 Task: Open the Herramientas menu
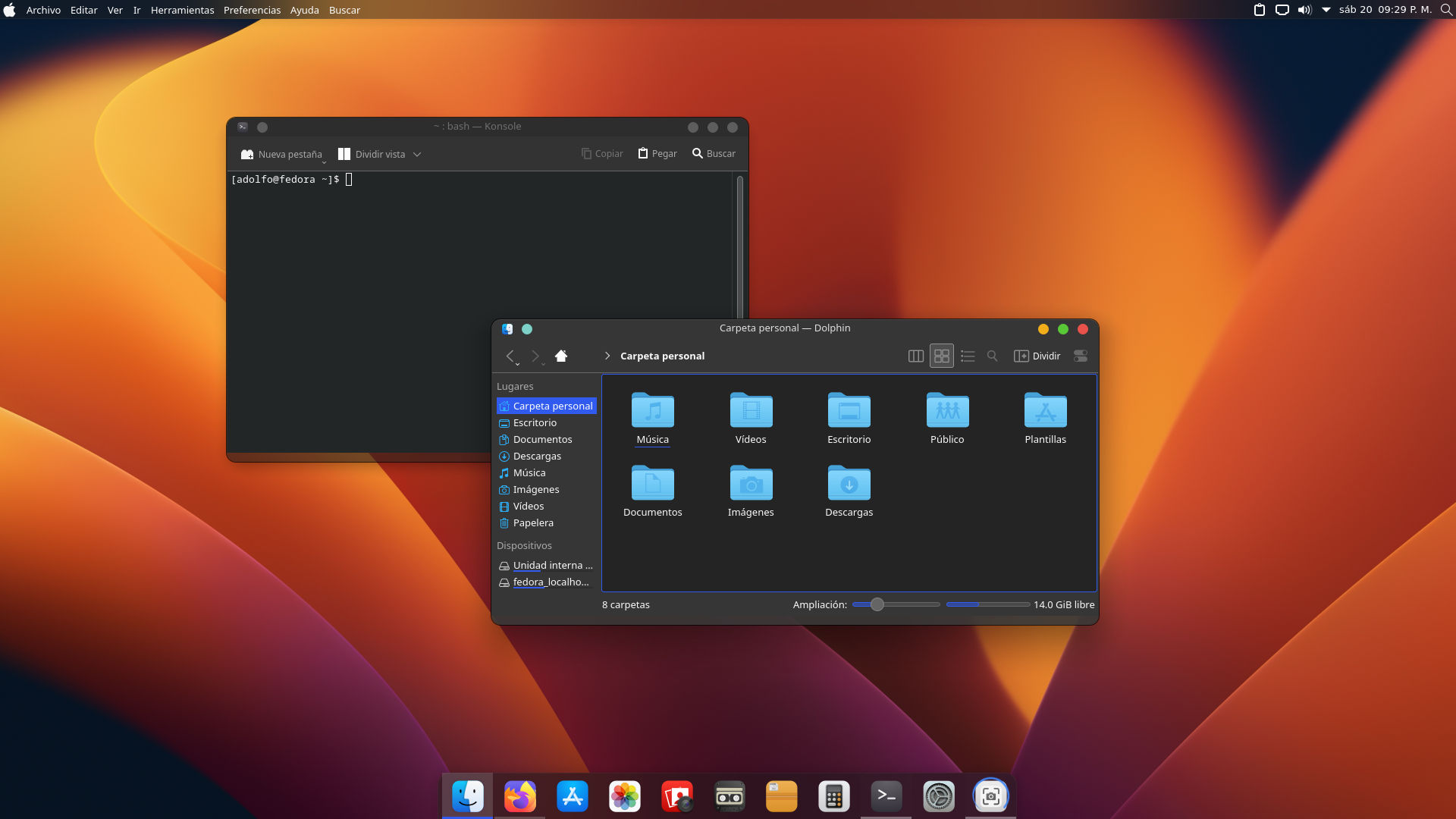(182, 10)
